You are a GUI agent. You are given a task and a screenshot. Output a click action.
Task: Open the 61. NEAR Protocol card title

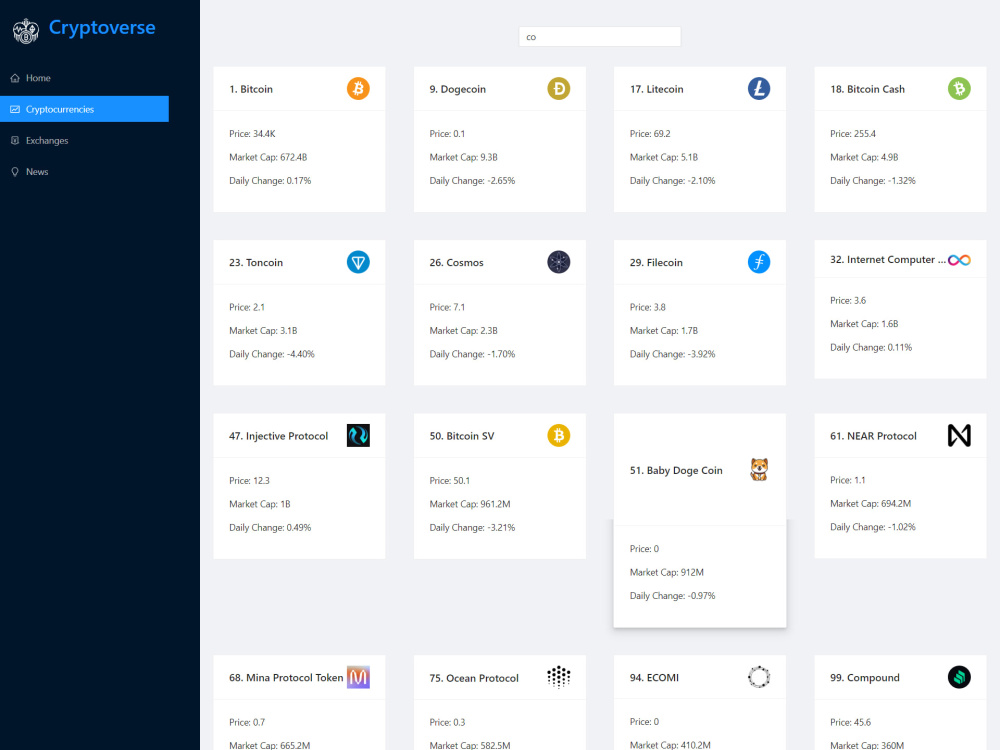coord(873,436)
